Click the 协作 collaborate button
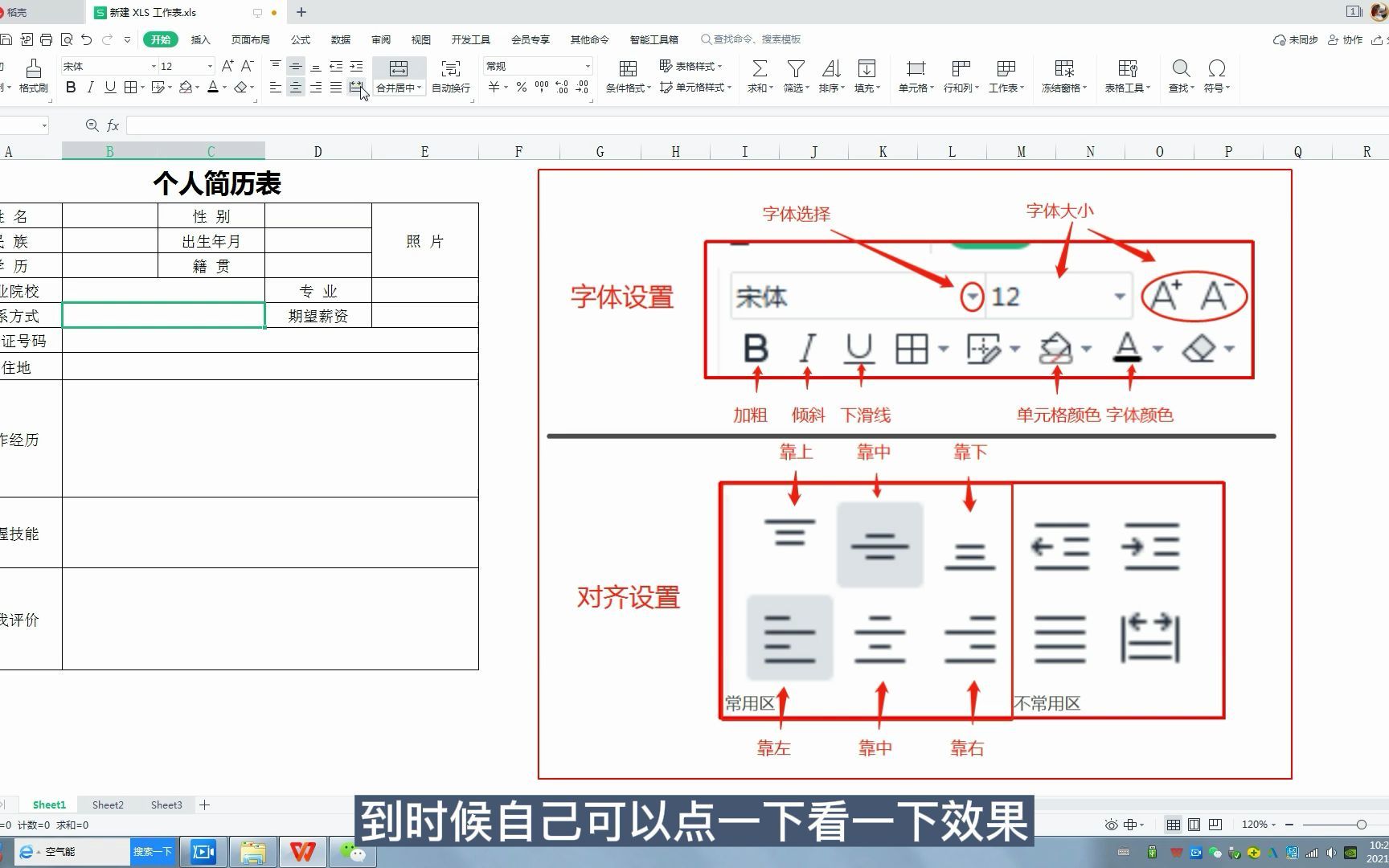The image size is (1389, 868). tap(1345, 39)
